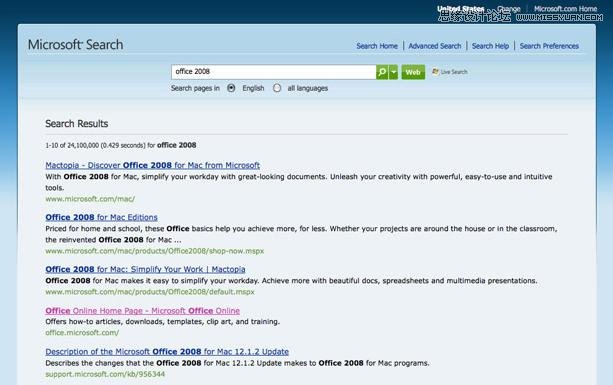Click the Change country link

[509, 9]
